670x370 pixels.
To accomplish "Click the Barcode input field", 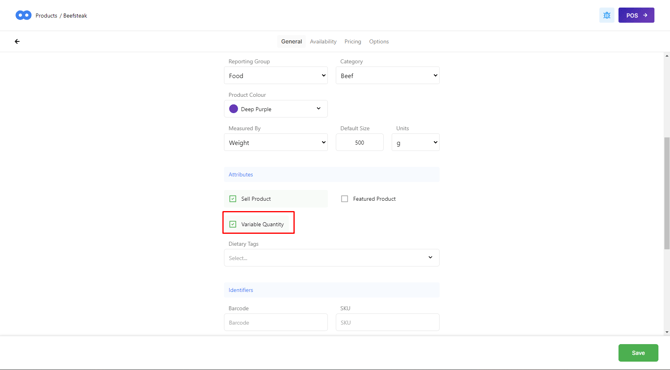I will (276, 322).
